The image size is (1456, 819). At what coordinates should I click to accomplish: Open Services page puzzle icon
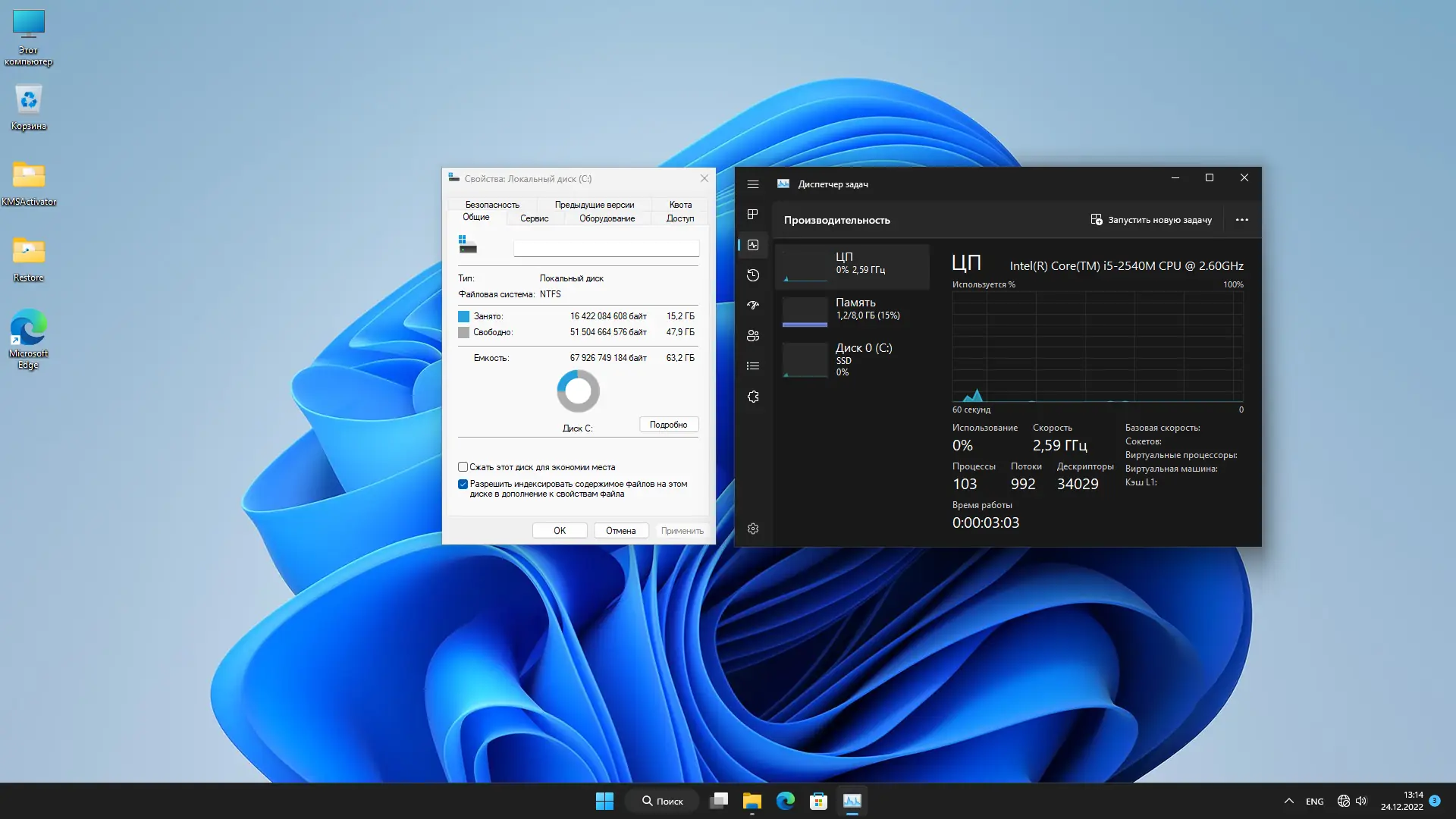(x=752, y=397)
